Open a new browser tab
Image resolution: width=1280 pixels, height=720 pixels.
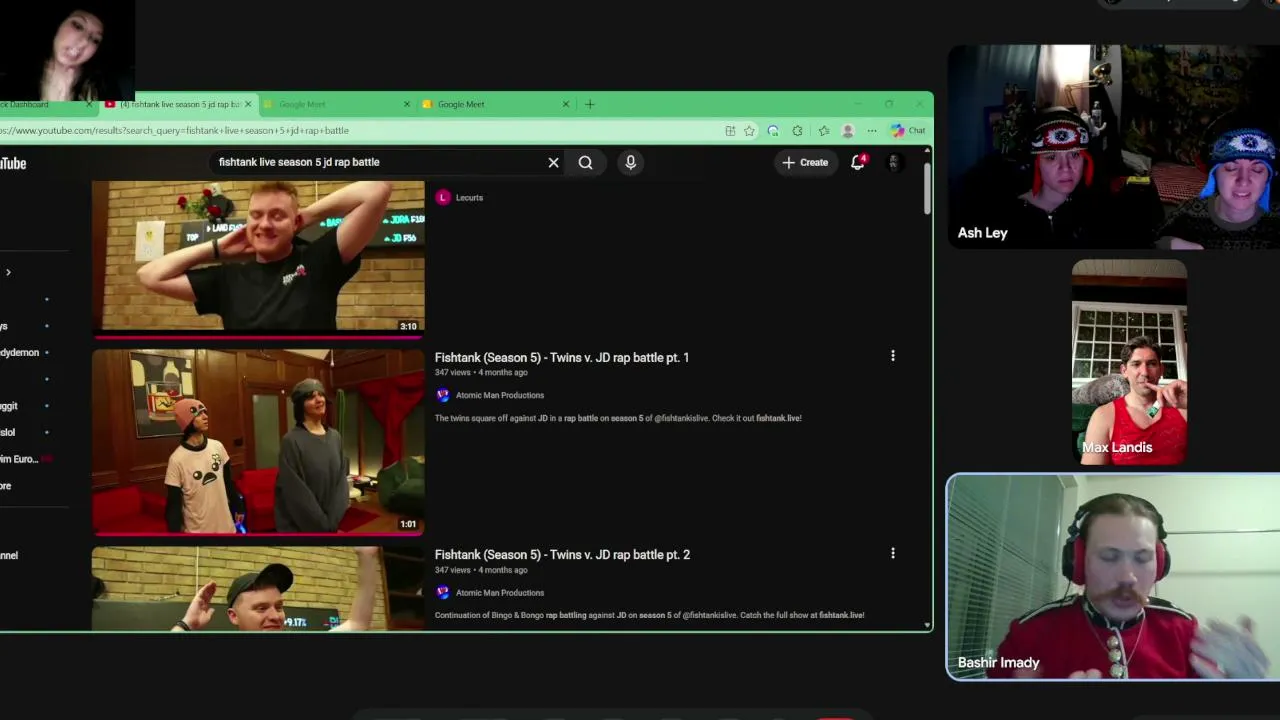click(590, 104)
